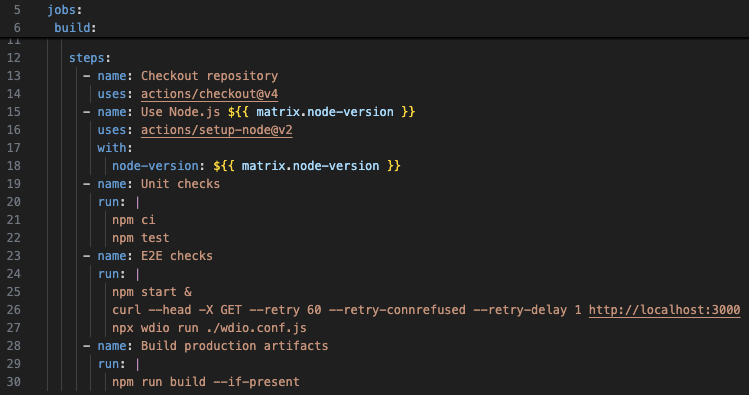Click 'Build production artifacts' step name
This screenshot has height=395, width=749.
point(235,346)
